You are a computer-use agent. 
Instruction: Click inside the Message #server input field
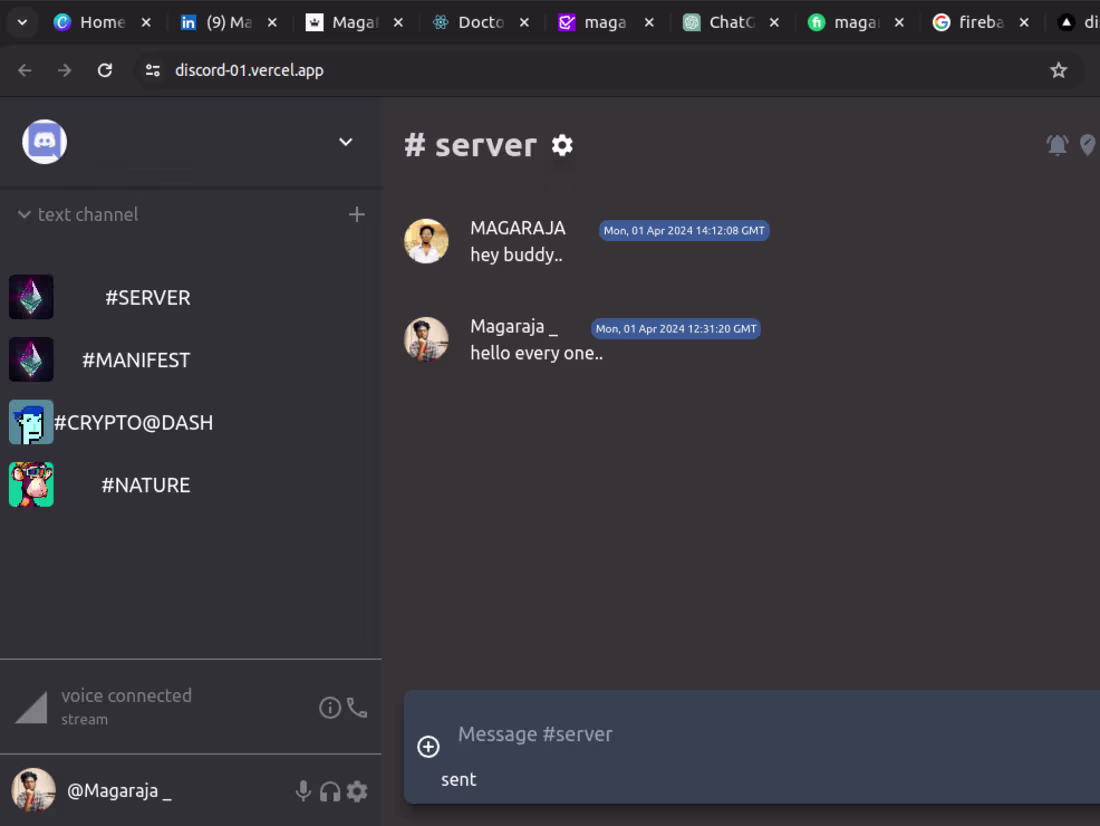coord(600,734)
